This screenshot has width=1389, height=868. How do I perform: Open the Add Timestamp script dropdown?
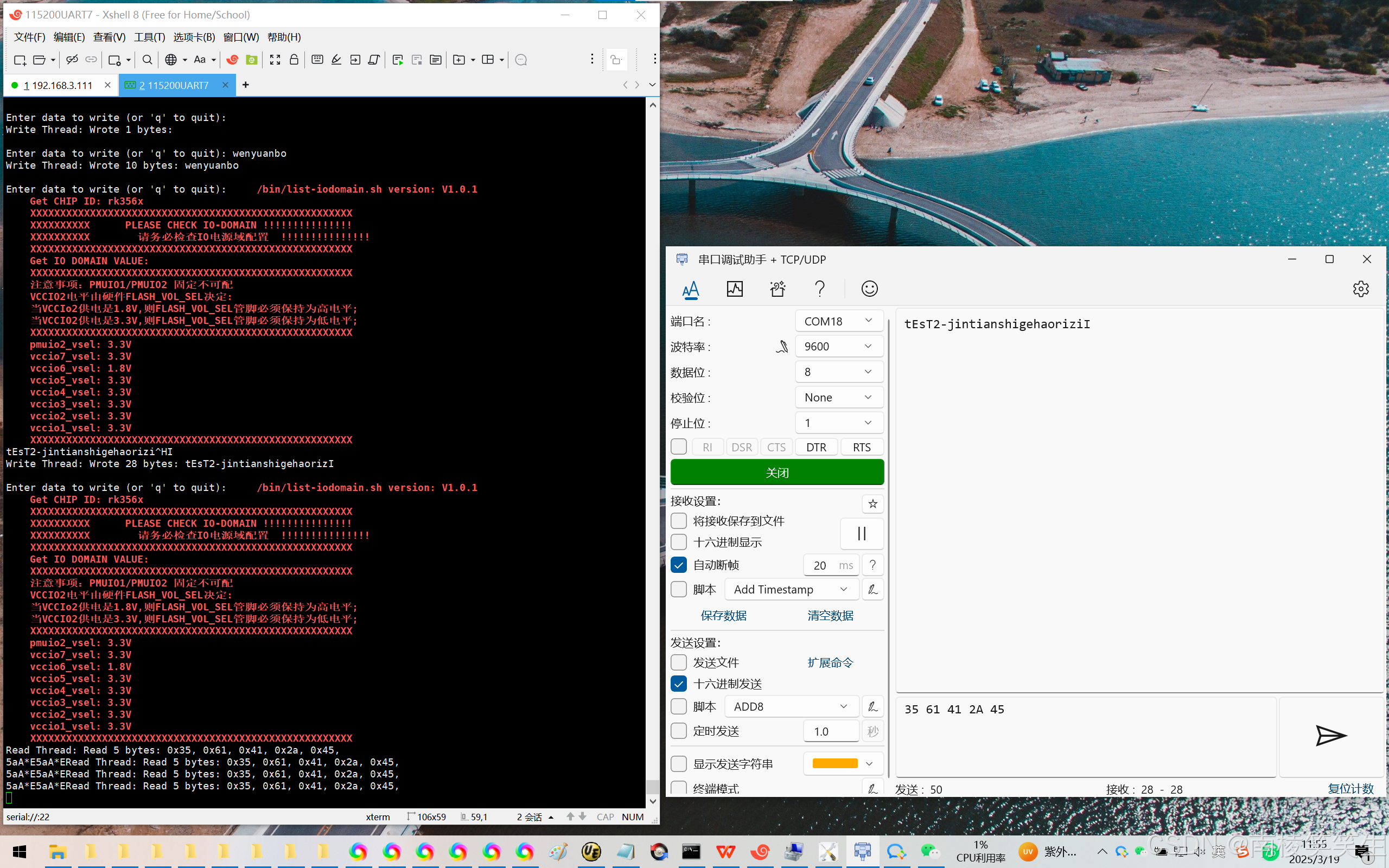791,590
